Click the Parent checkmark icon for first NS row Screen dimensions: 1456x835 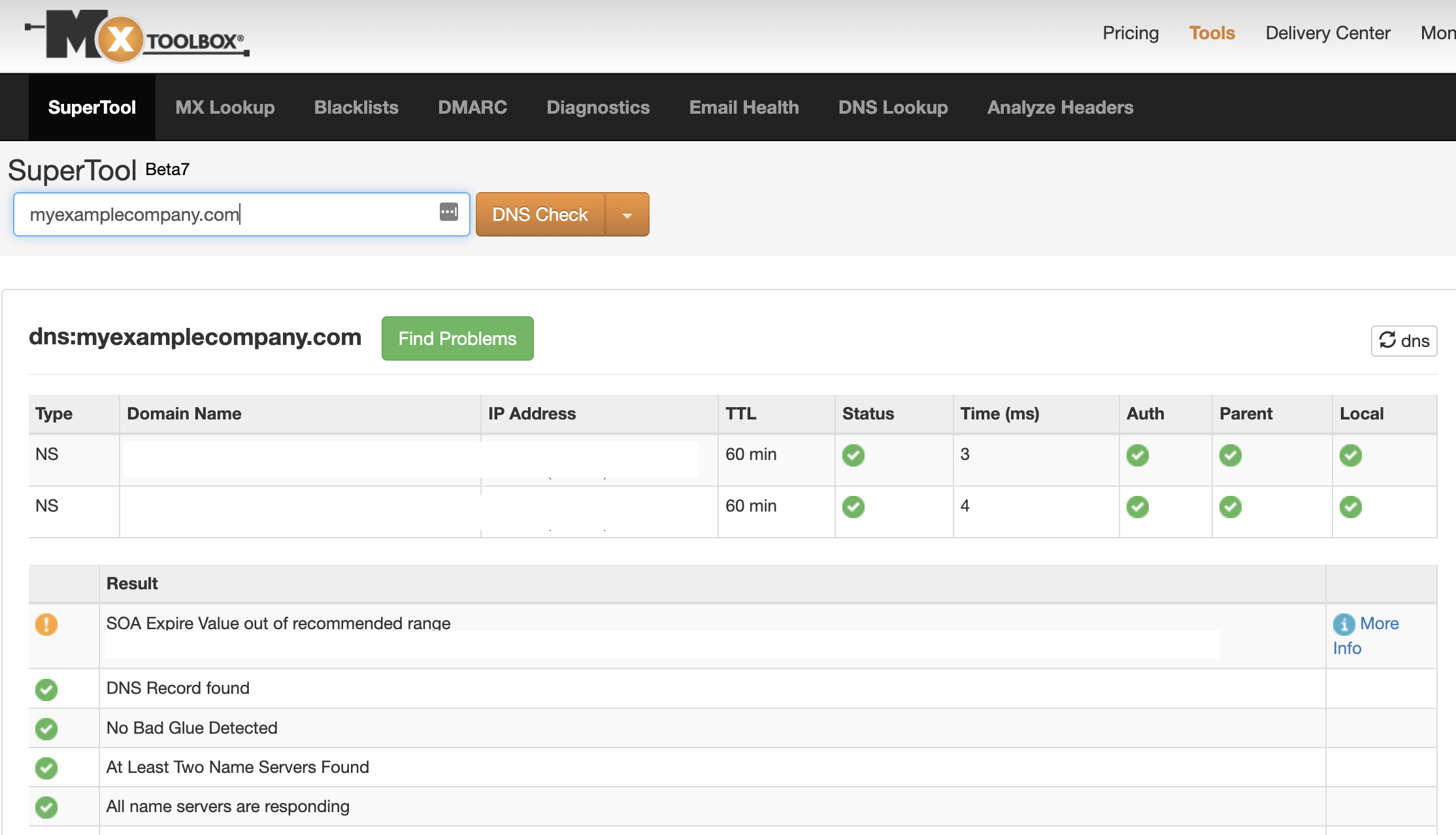1230,455
